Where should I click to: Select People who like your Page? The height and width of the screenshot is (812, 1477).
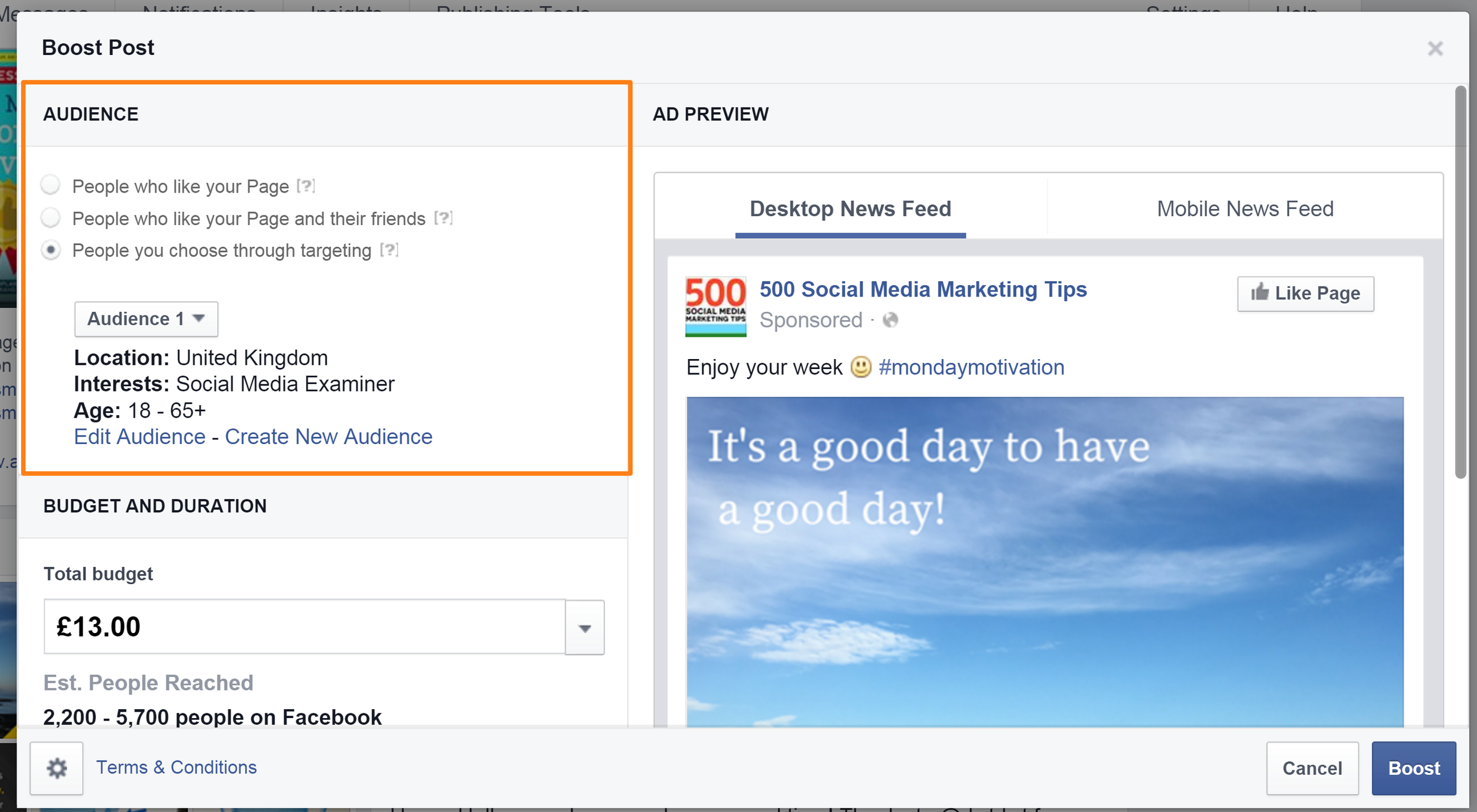point(51,185)
